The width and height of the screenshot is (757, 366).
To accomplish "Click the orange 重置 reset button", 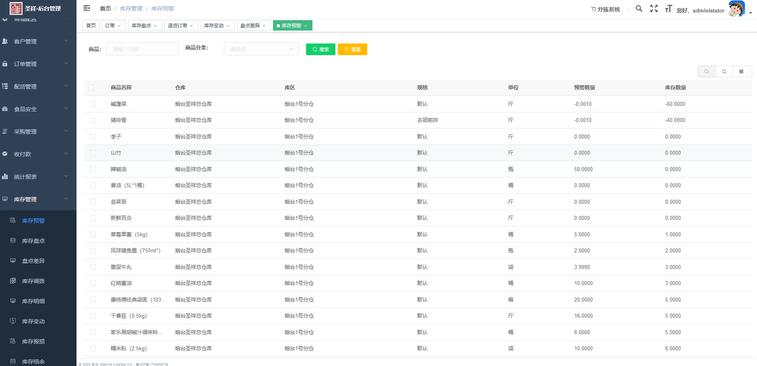I will tap(352, 49).
